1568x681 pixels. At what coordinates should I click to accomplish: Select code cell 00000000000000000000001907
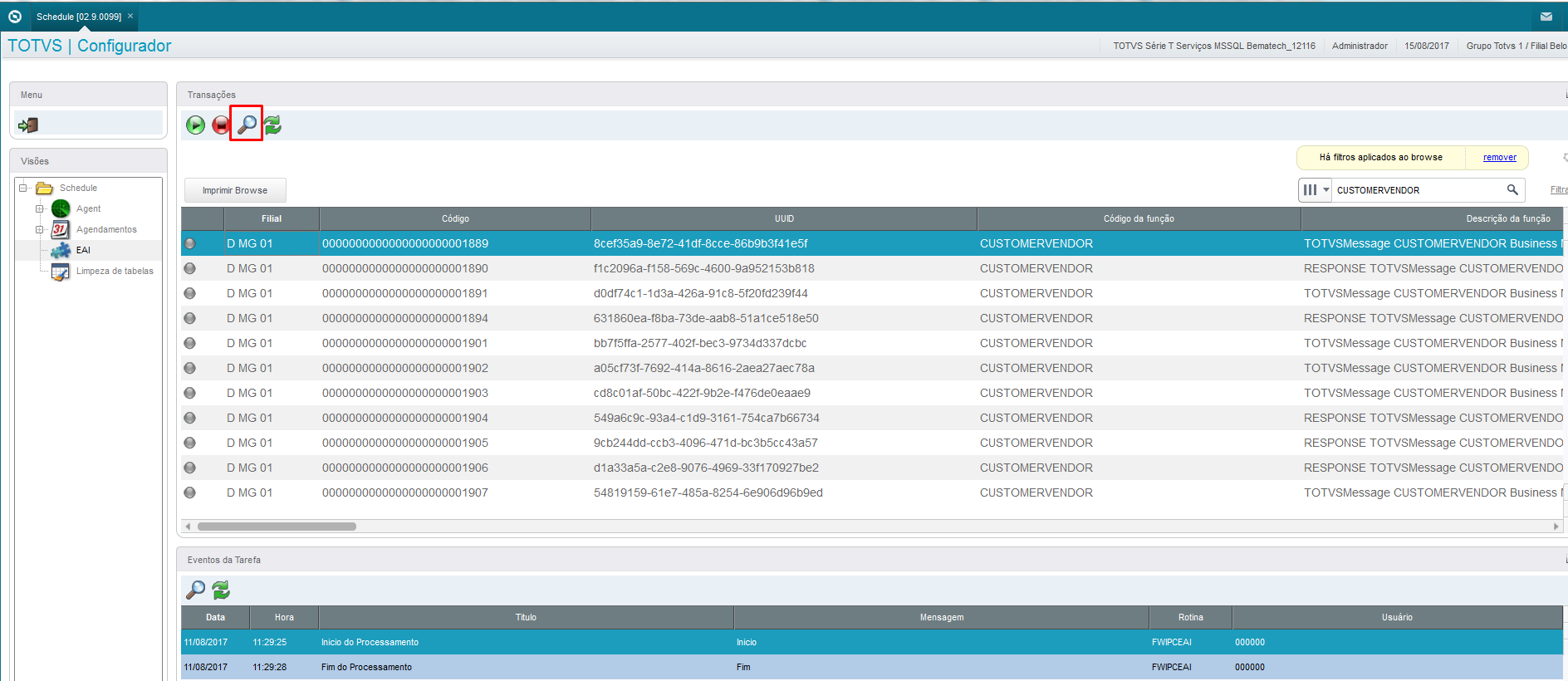point(405,492)
